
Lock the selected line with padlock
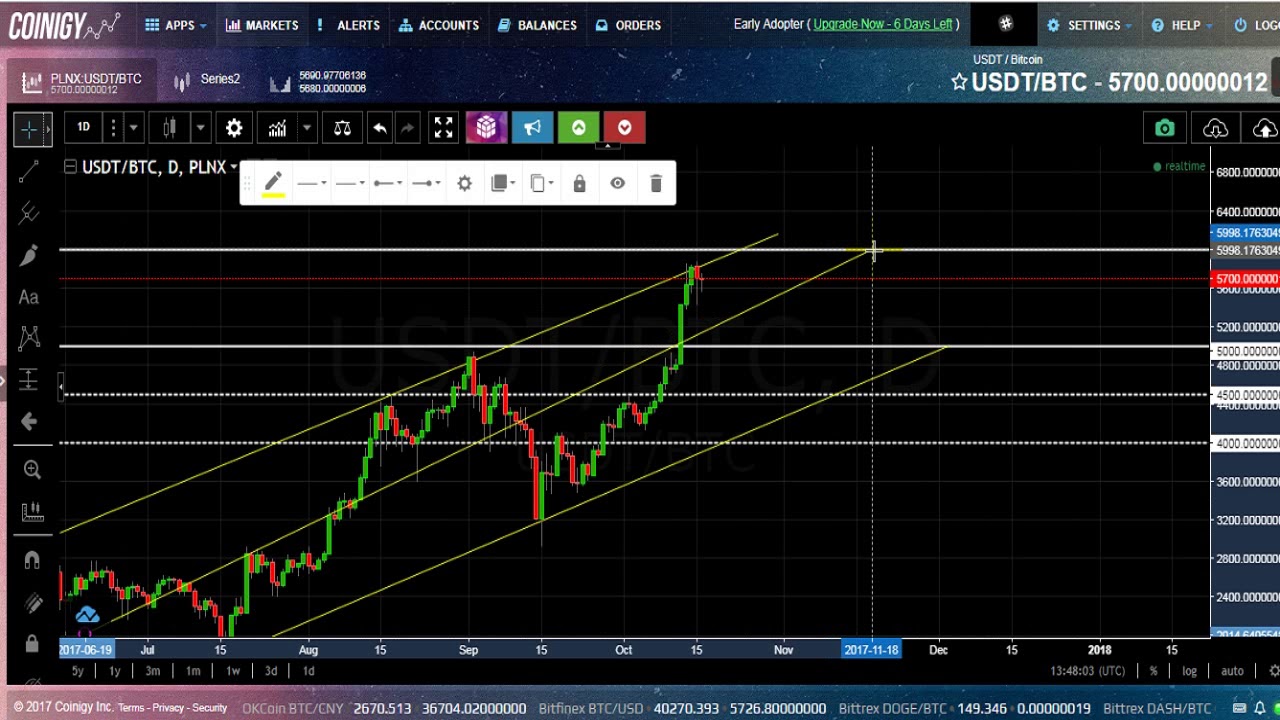tap(579, 183)
